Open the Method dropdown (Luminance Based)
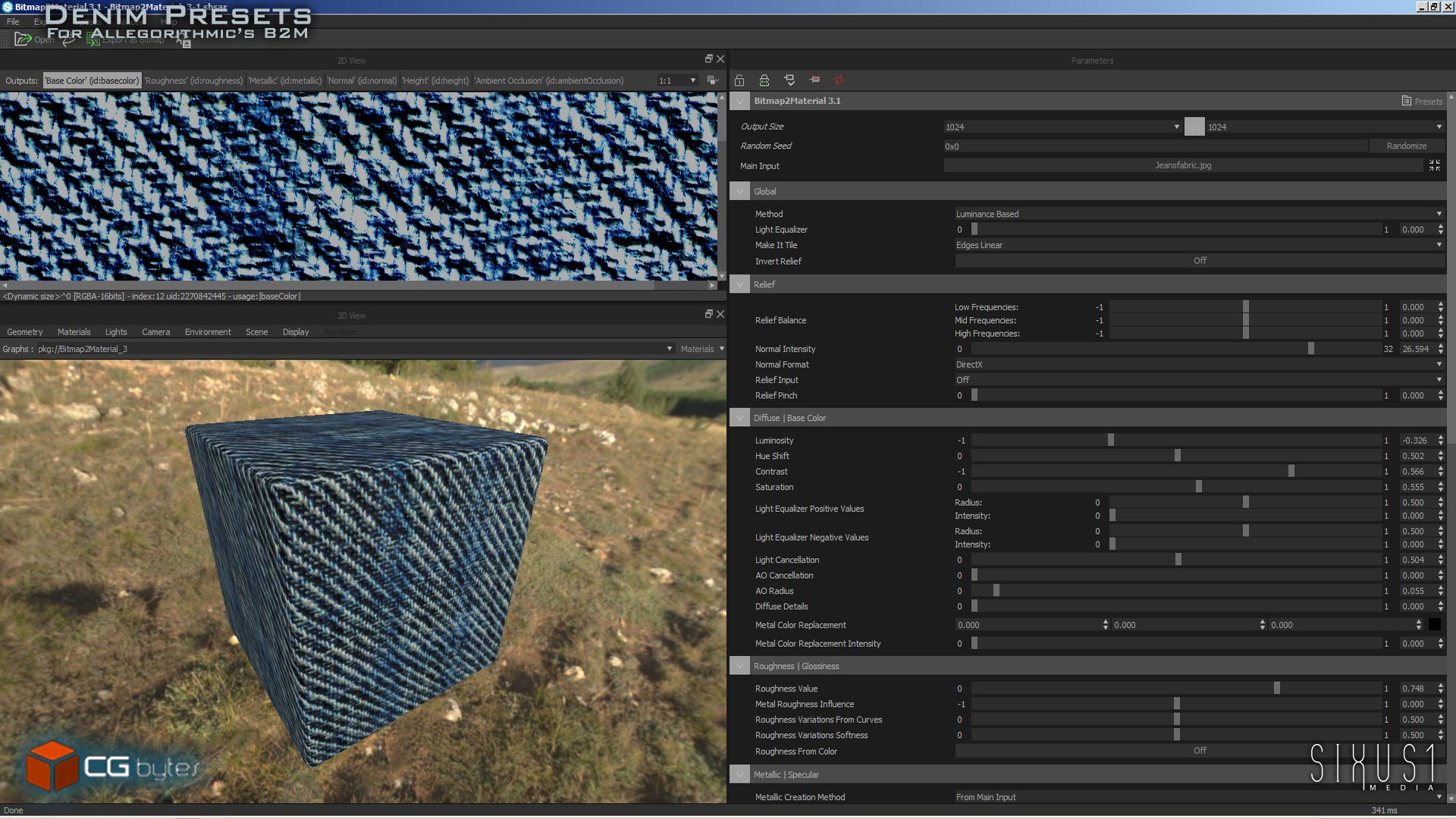This screenshot has height=819, width=1456. (x=1200, y=214)
